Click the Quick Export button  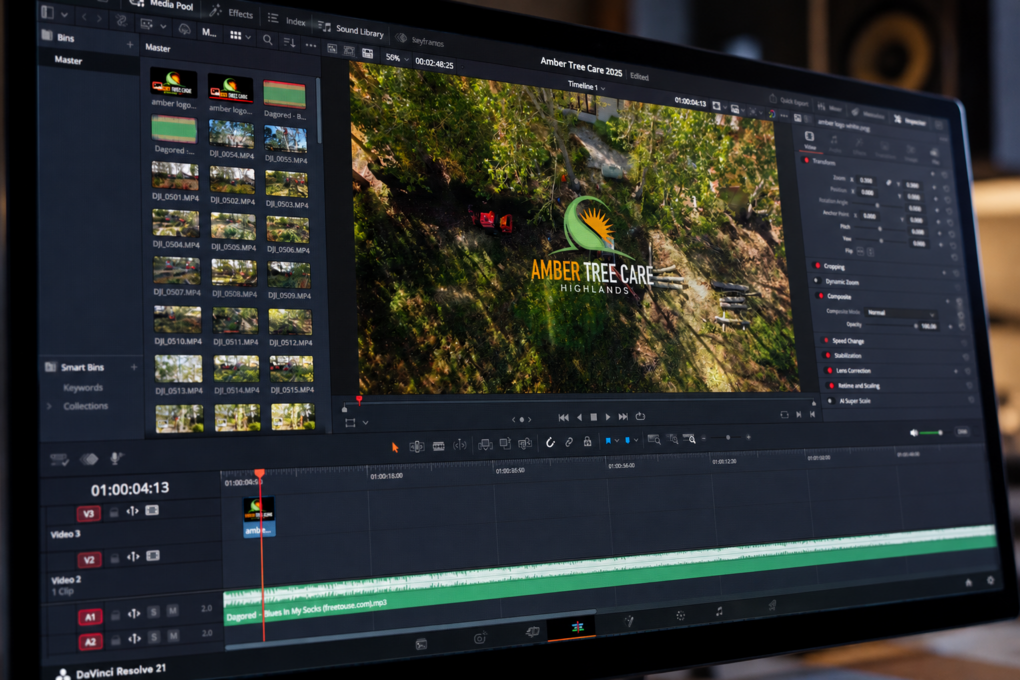(x=788, y=101)
